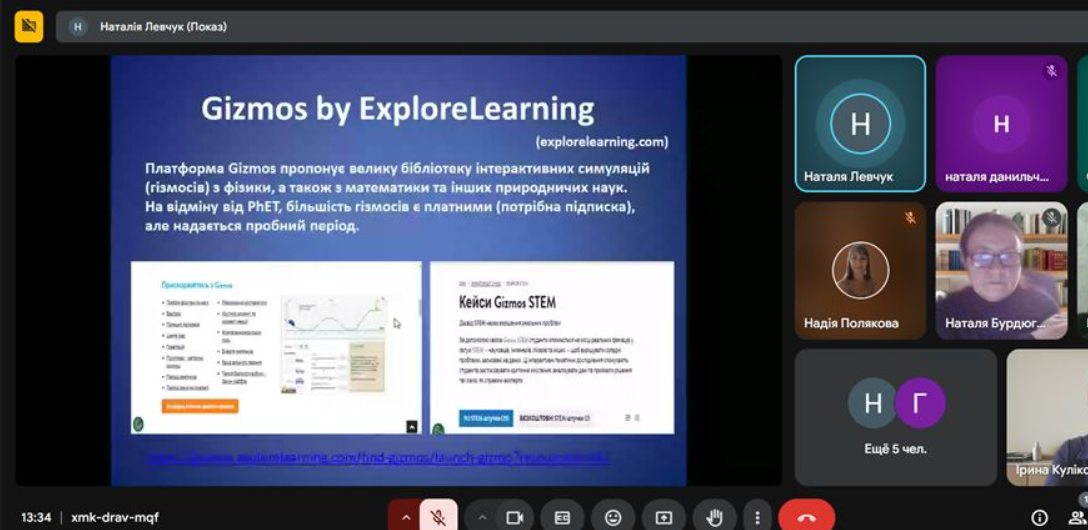1088x530 pixels.
Task: Click the Надія Полякова profile photo
Action: coord(860,271)
